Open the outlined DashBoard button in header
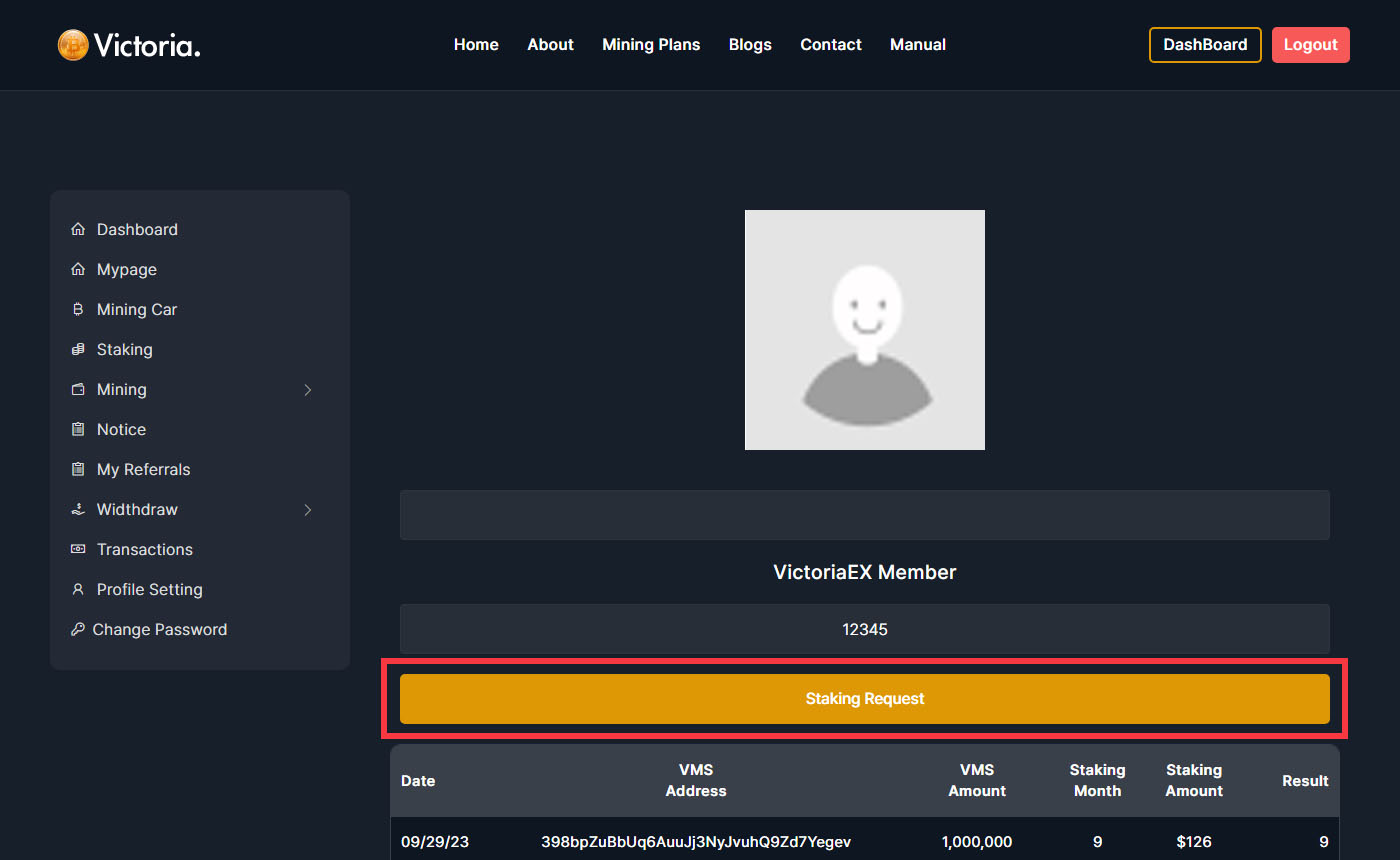Image resolution: width=1400 pixels, height=860 pixels. (x=1205, y=45)
